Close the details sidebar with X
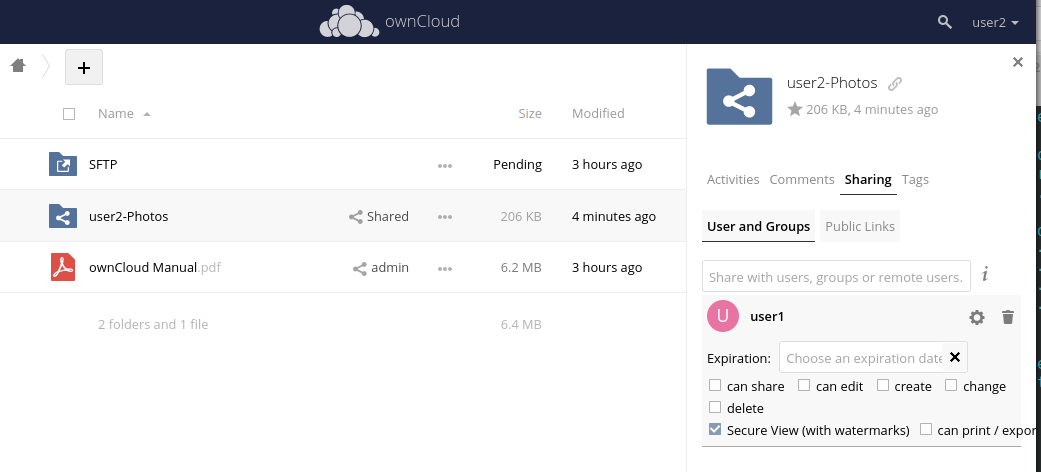 click(x=1017, y=62)
